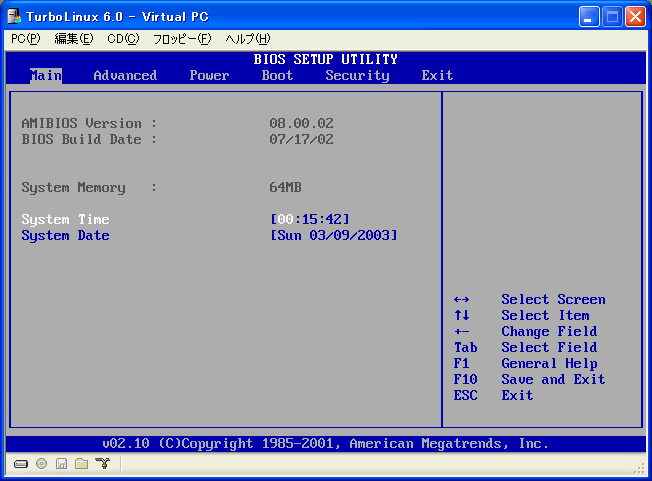
Task: Open the CD(C) menu
Action: [123, 39]
